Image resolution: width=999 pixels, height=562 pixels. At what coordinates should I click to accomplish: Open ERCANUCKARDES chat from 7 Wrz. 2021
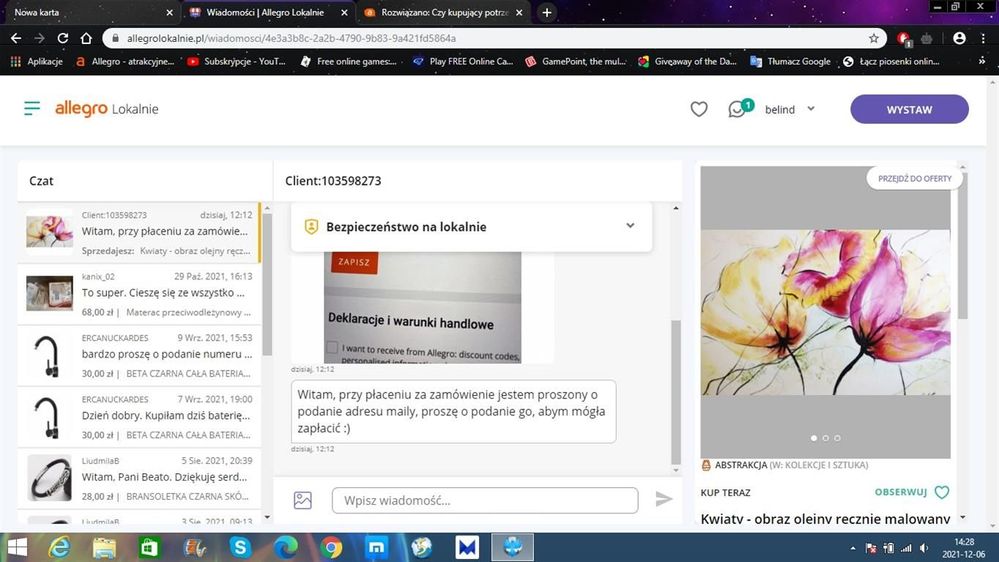coord(139,417)
